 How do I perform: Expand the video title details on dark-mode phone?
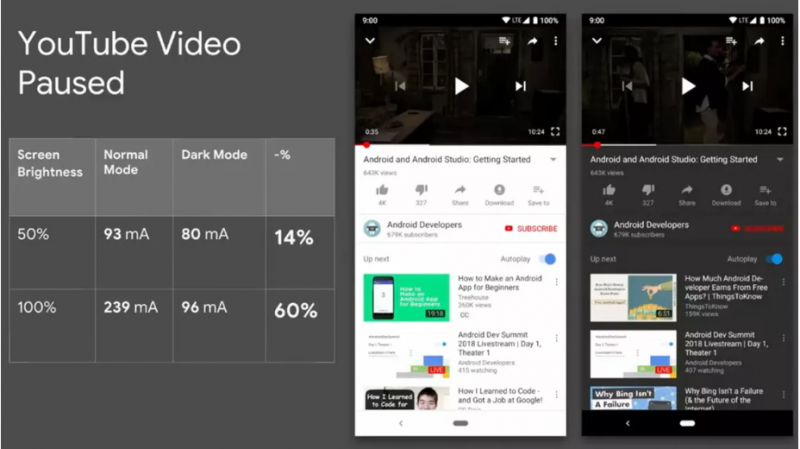(780, 160)
